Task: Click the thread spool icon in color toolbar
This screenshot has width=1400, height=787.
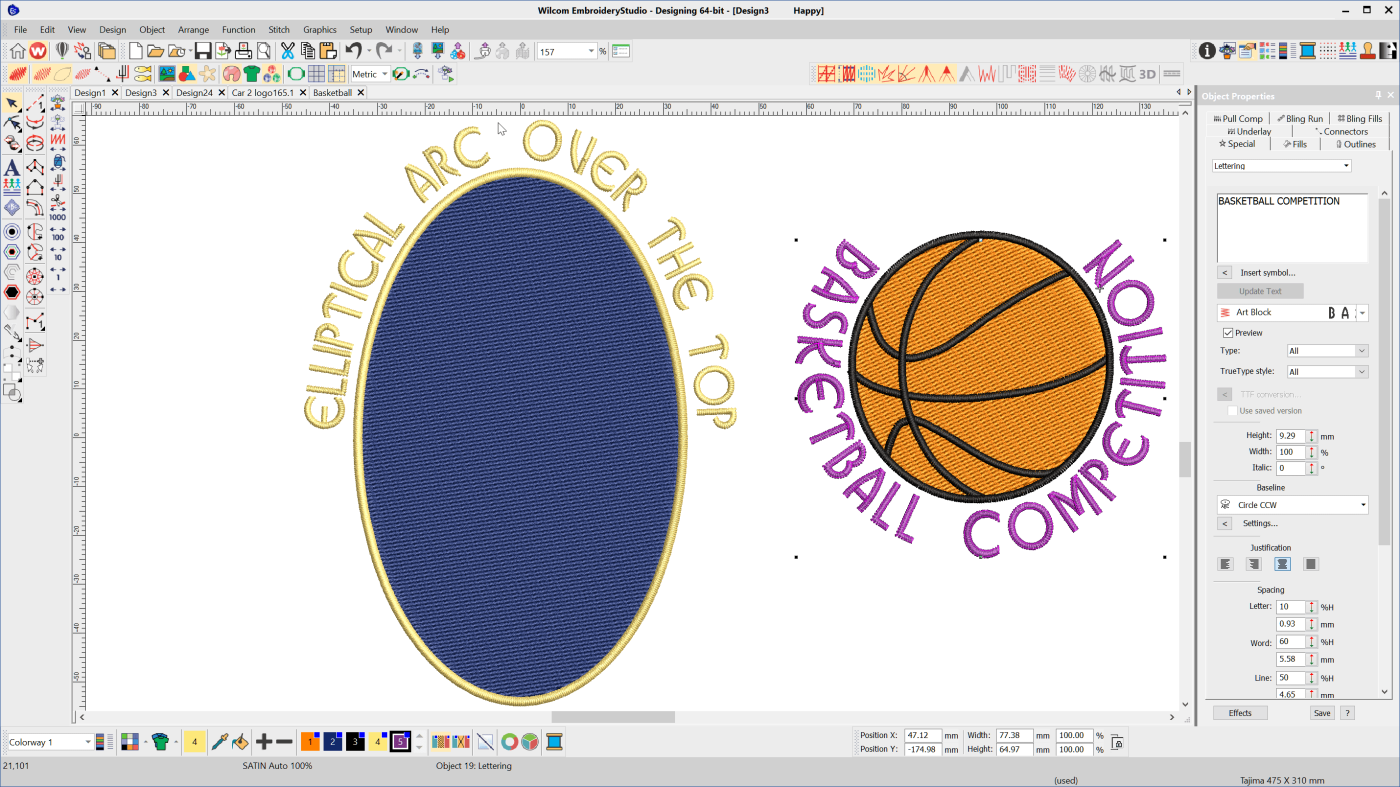Action: point(554,742)
